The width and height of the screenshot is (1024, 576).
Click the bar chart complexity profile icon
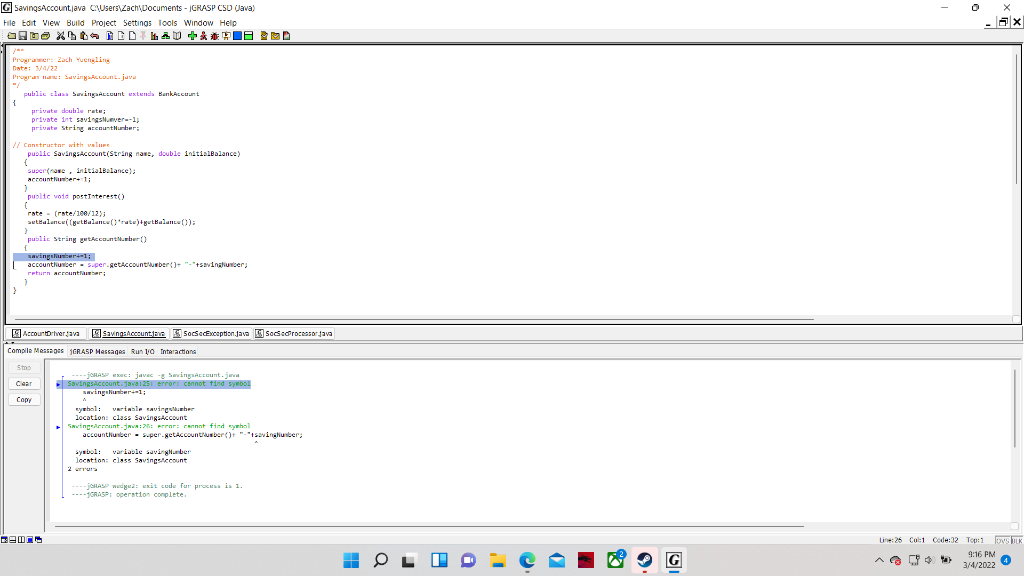[x=154, y=36]
